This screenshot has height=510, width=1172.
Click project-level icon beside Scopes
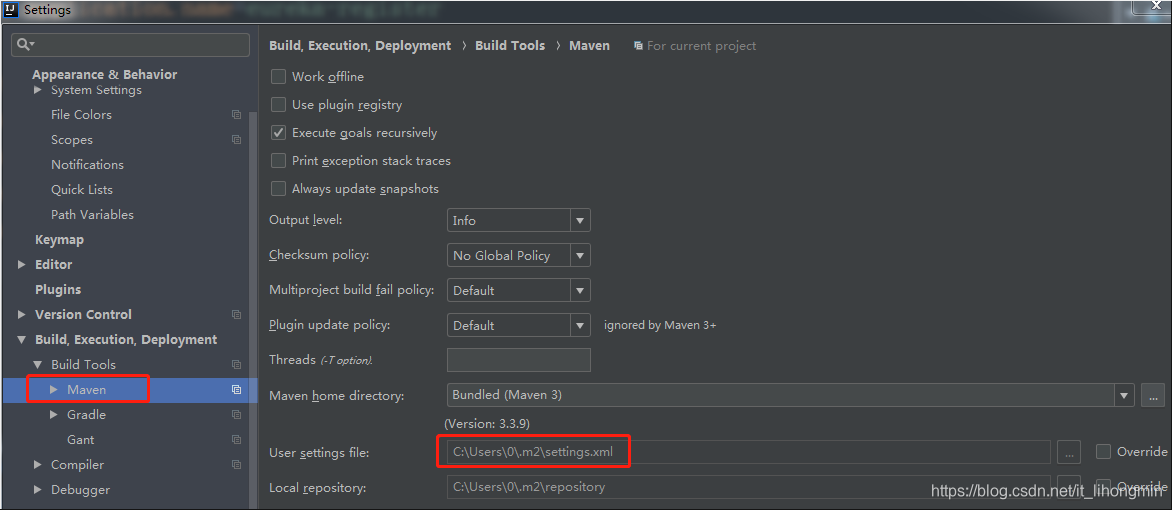[x=236, y=140]
